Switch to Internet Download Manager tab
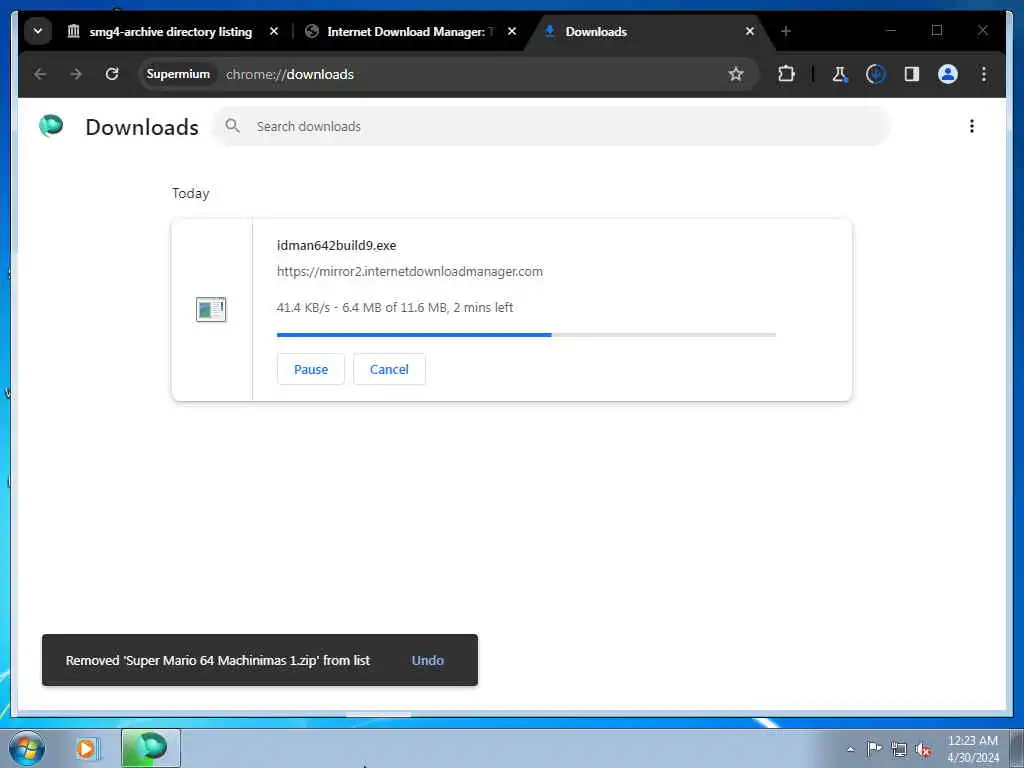This screenshot has width=1024, height=768. click(x=410, y=31)
